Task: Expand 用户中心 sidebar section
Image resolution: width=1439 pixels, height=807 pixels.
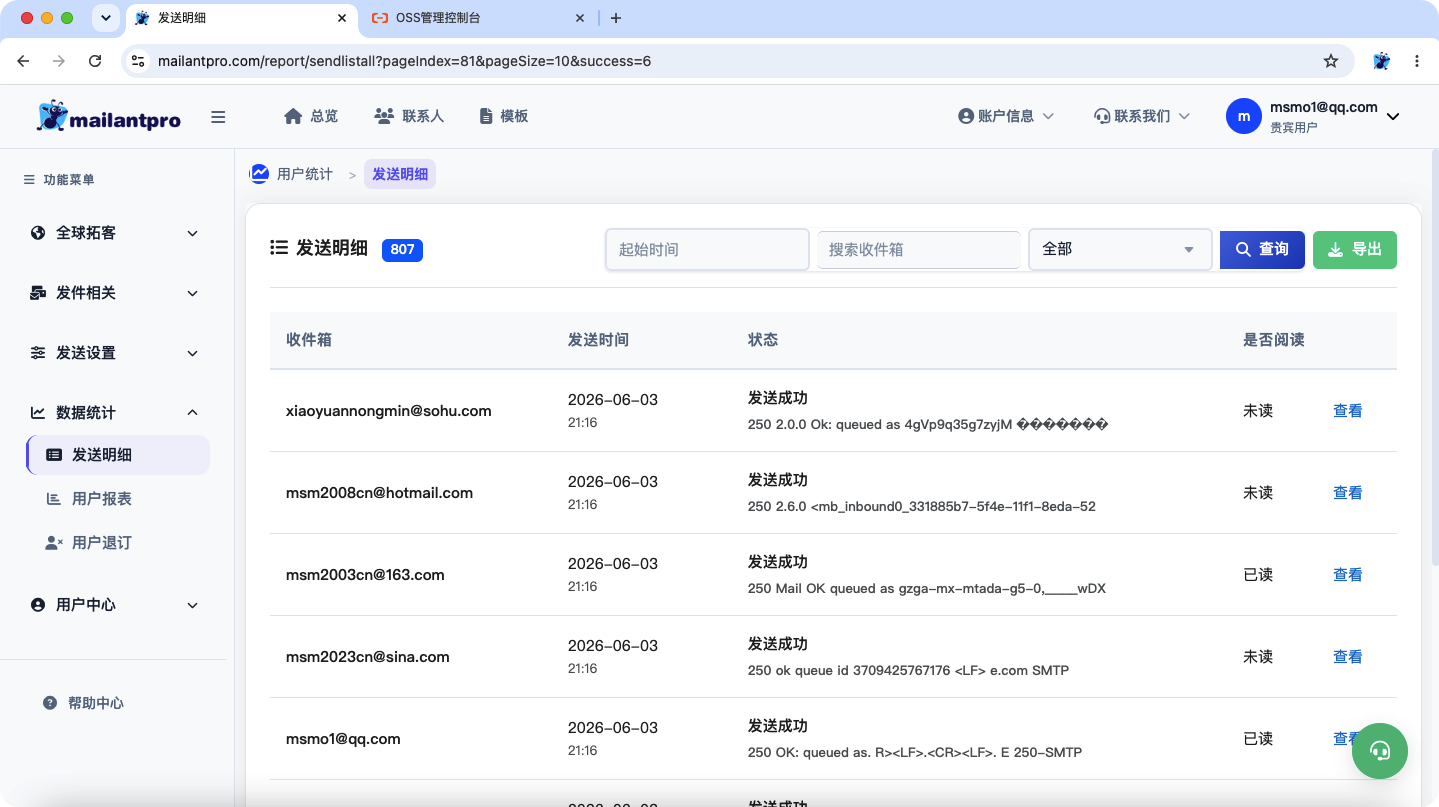Action: coord(113,605)
